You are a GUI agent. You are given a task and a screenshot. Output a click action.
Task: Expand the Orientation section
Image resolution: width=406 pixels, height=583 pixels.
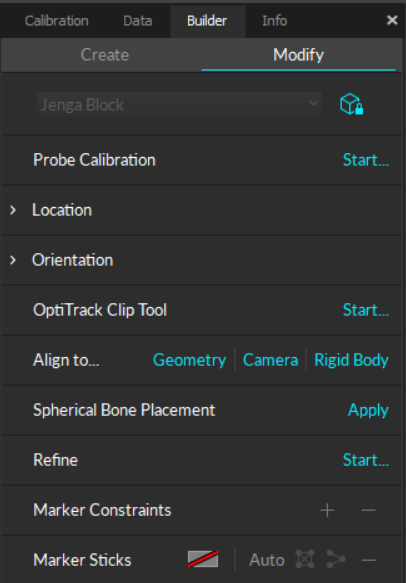(13, 260)
